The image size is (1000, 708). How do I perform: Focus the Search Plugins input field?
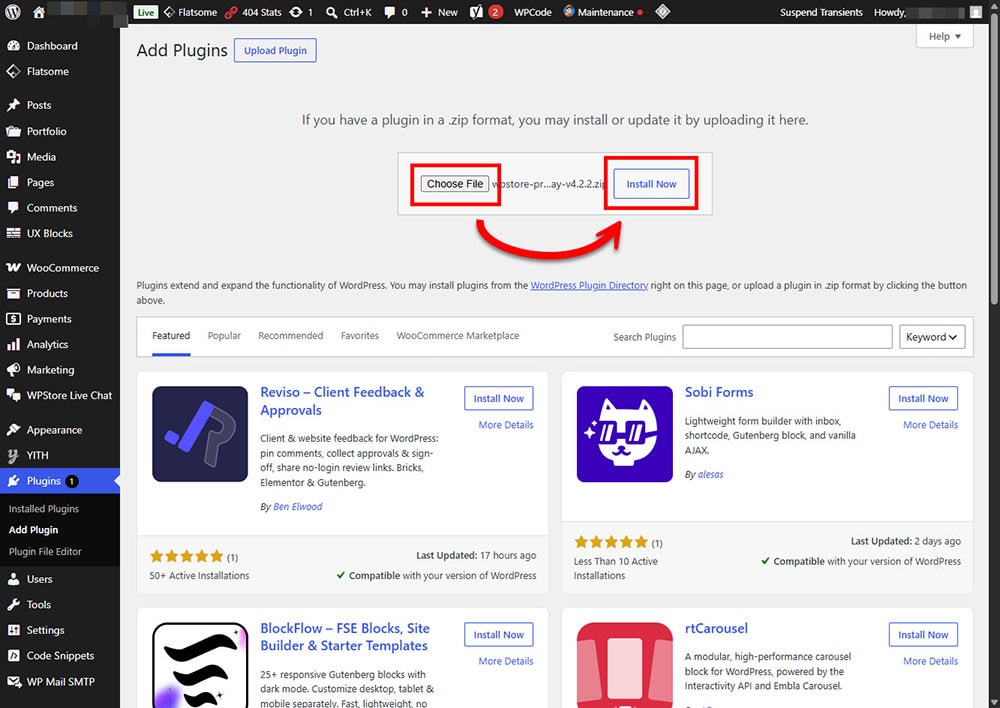click(x=787, y=337)
